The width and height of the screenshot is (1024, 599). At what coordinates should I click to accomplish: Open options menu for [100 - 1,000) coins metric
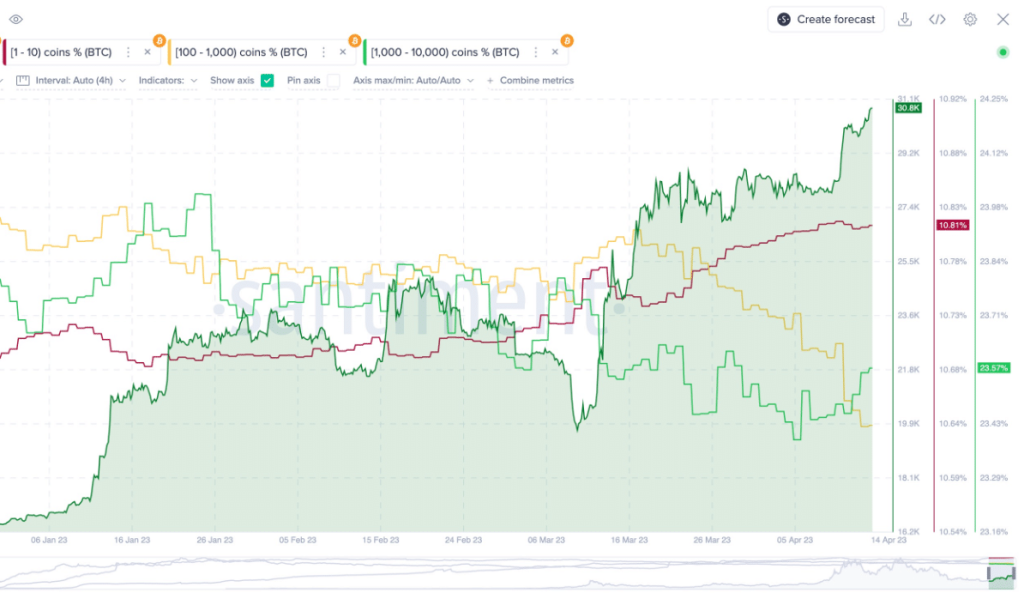click(x=320, y=52)
